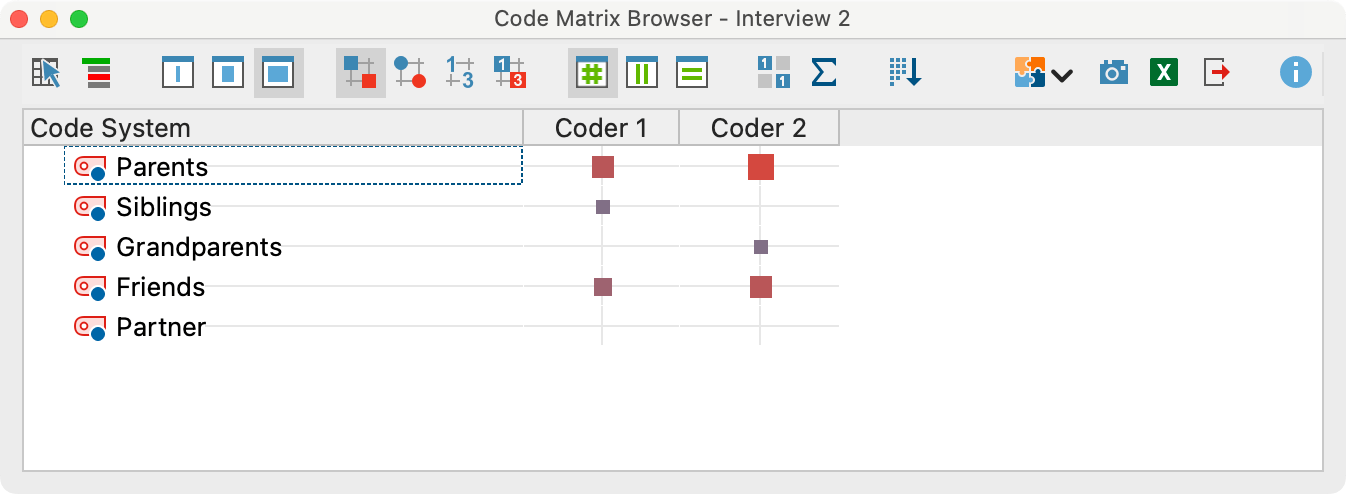This screenshot has height=494, width=1346.
Task: Click Parents red square under Coder 2
Action: (x=761, y=167)
